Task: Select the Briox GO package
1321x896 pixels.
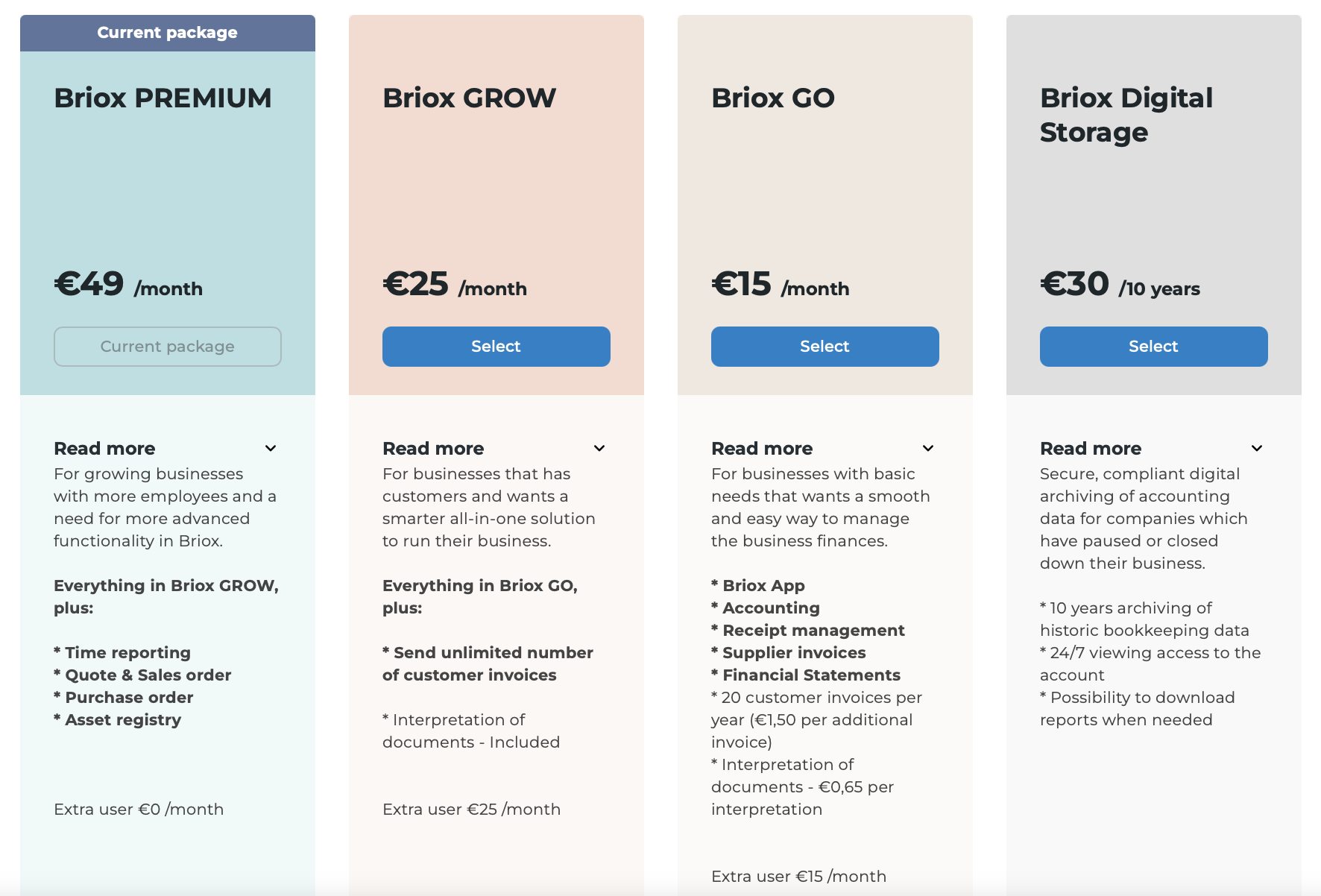Action: pos(825,347)
